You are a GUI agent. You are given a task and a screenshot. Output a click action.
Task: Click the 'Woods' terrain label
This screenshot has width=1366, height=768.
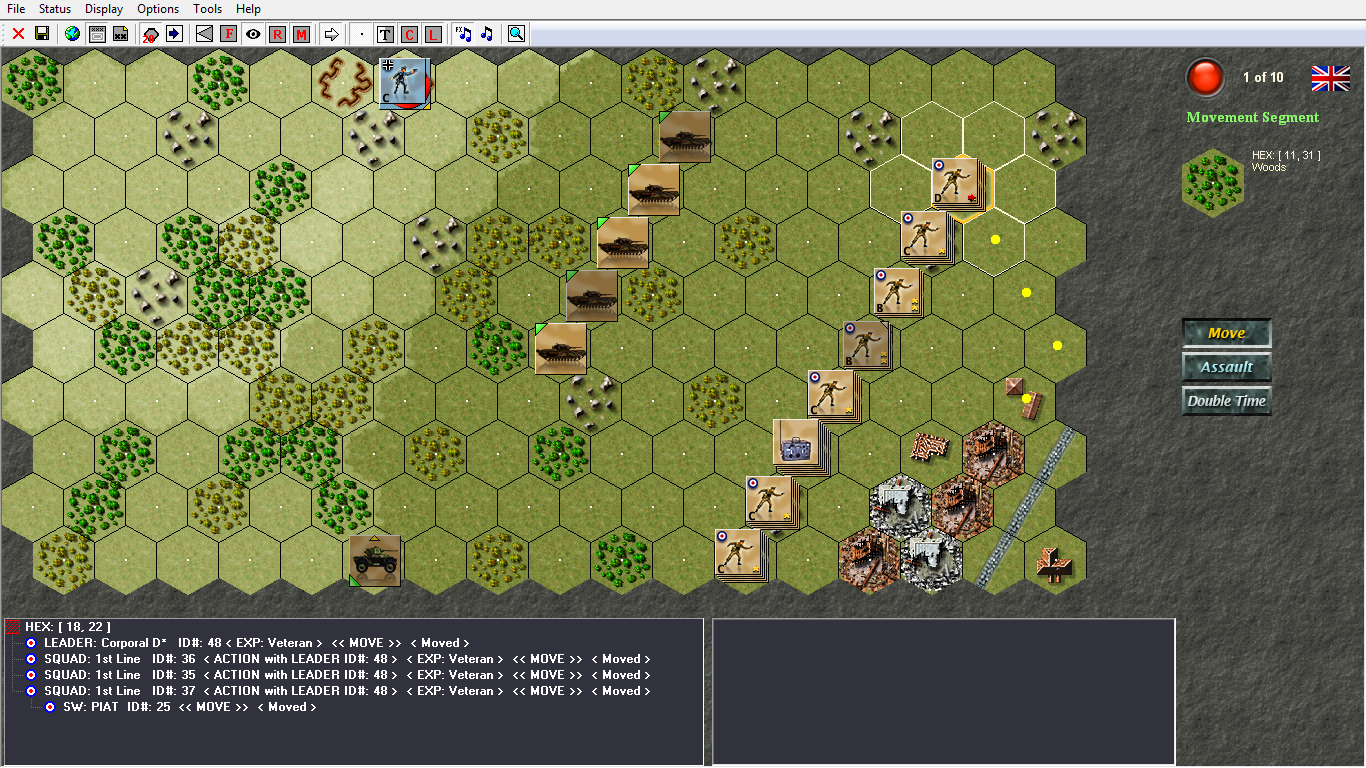(x=1268, y=167)
